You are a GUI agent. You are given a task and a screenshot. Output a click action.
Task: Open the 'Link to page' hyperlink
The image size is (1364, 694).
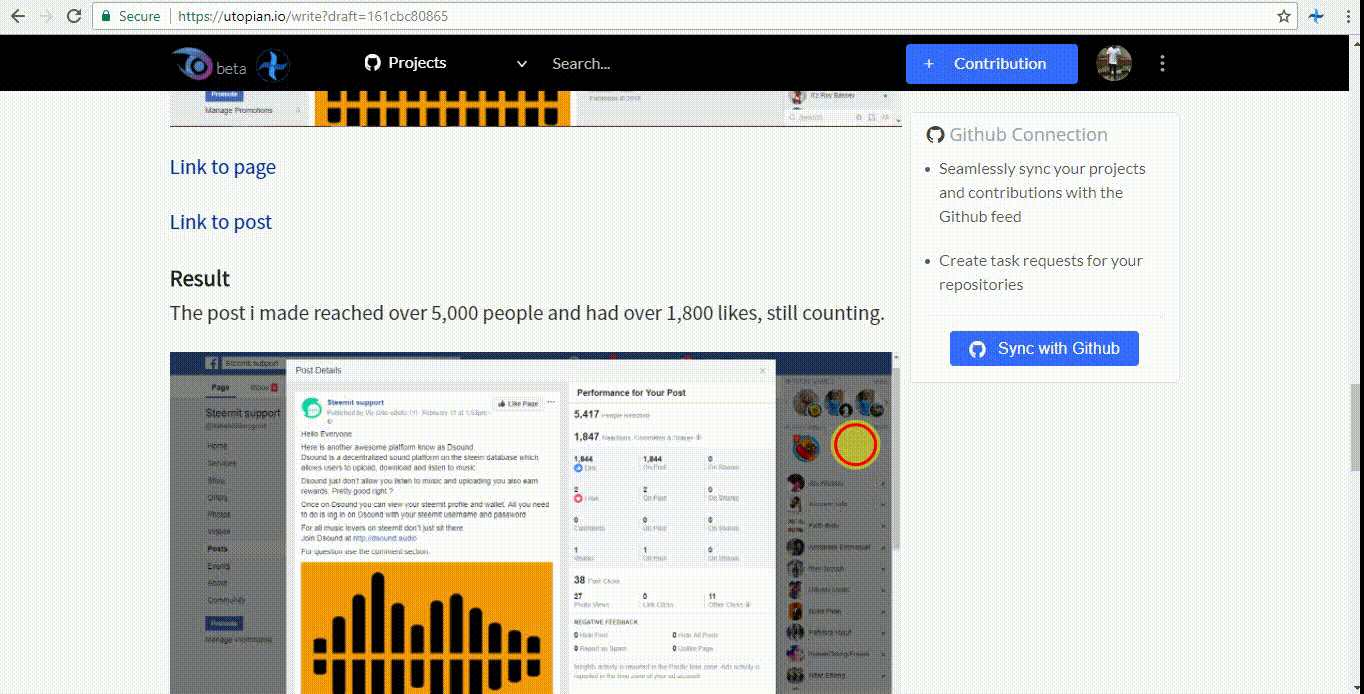222,167
